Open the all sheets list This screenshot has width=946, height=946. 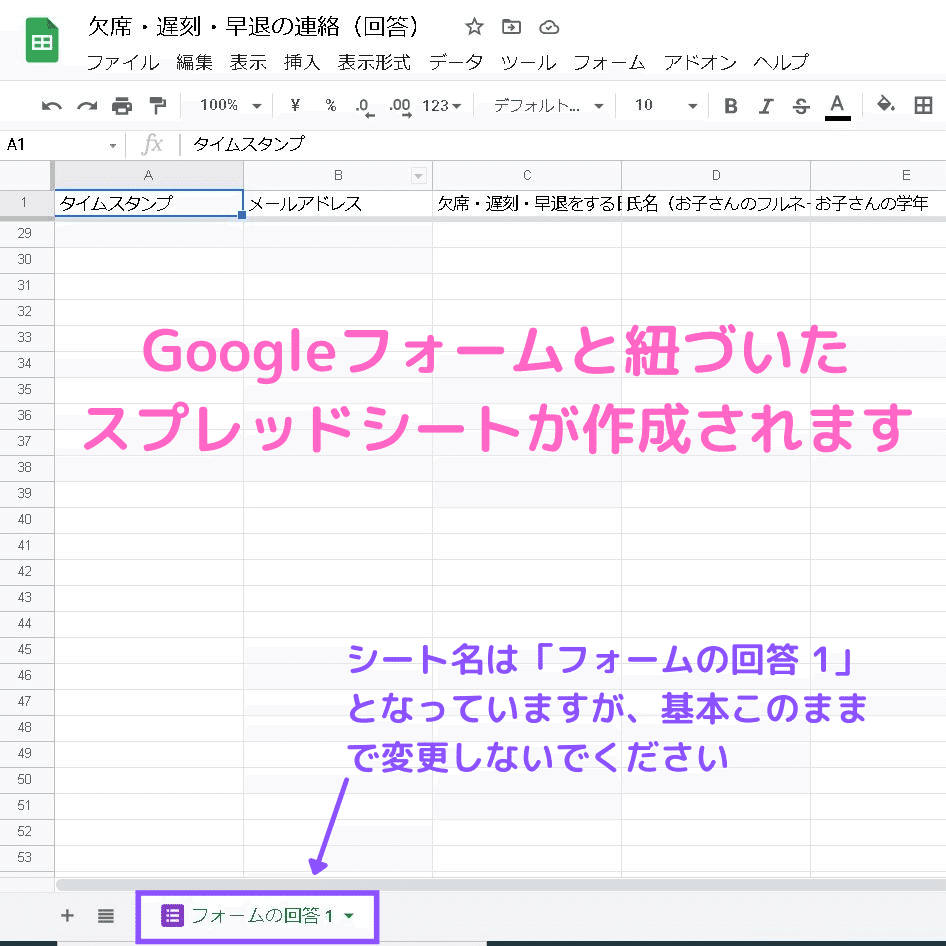click(106, 916)
